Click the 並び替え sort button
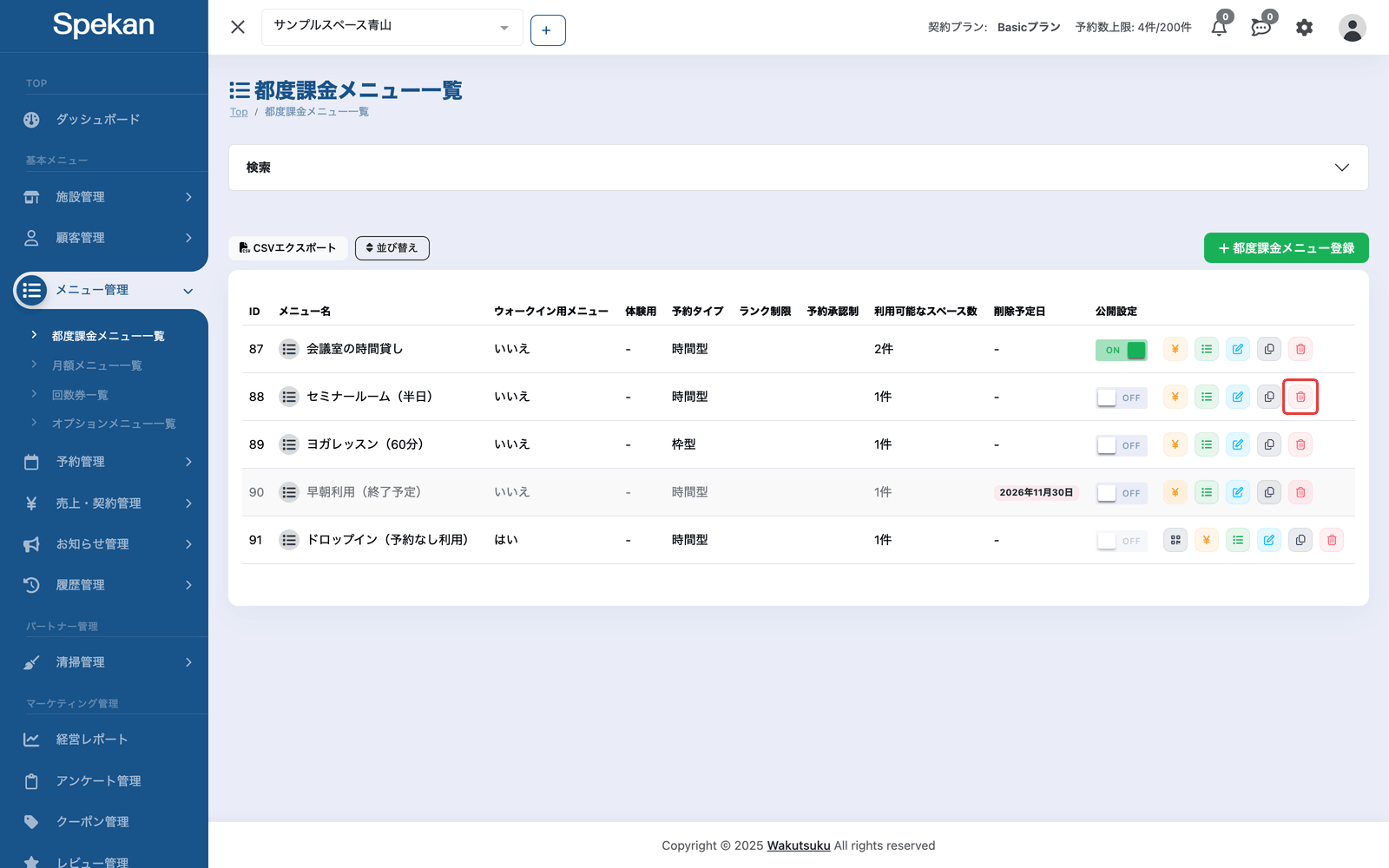Screen dimensions: 1389x868 point(392,248)
